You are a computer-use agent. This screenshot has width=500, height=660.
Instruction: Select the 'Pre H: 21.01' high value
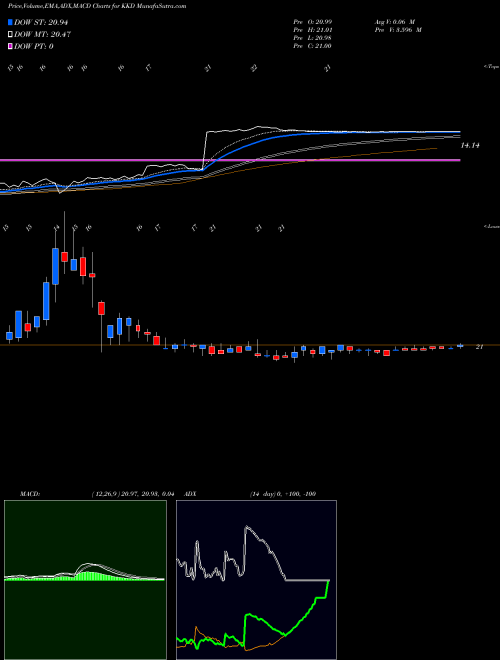coord(312,30)
